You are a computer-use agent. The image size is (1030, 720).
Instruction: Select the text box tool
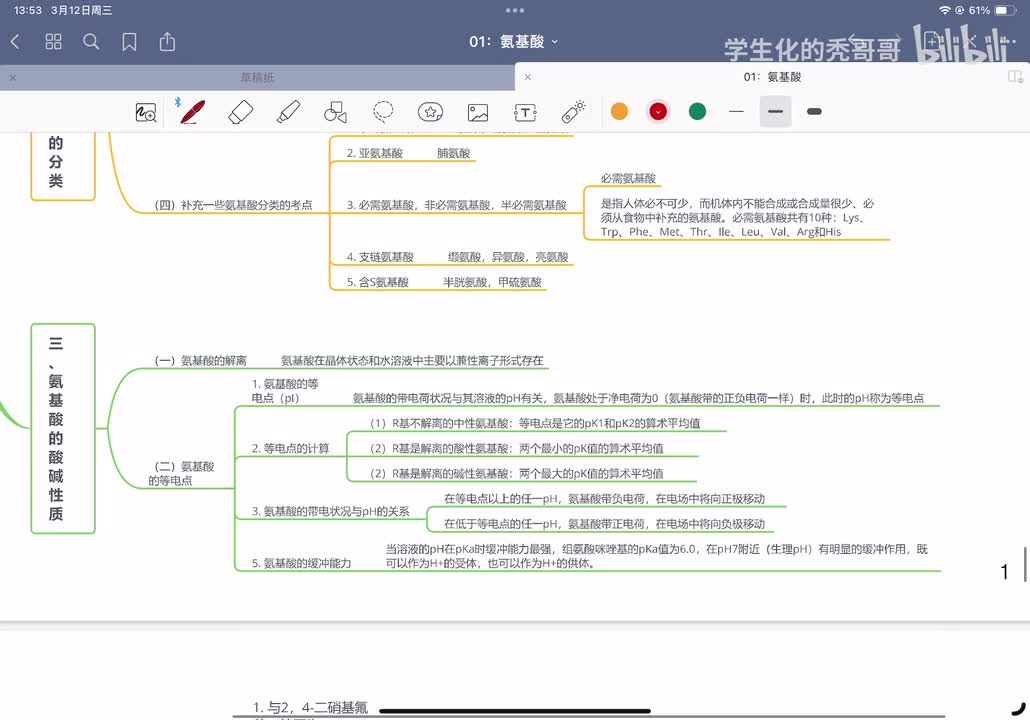(x=525, y=112)
